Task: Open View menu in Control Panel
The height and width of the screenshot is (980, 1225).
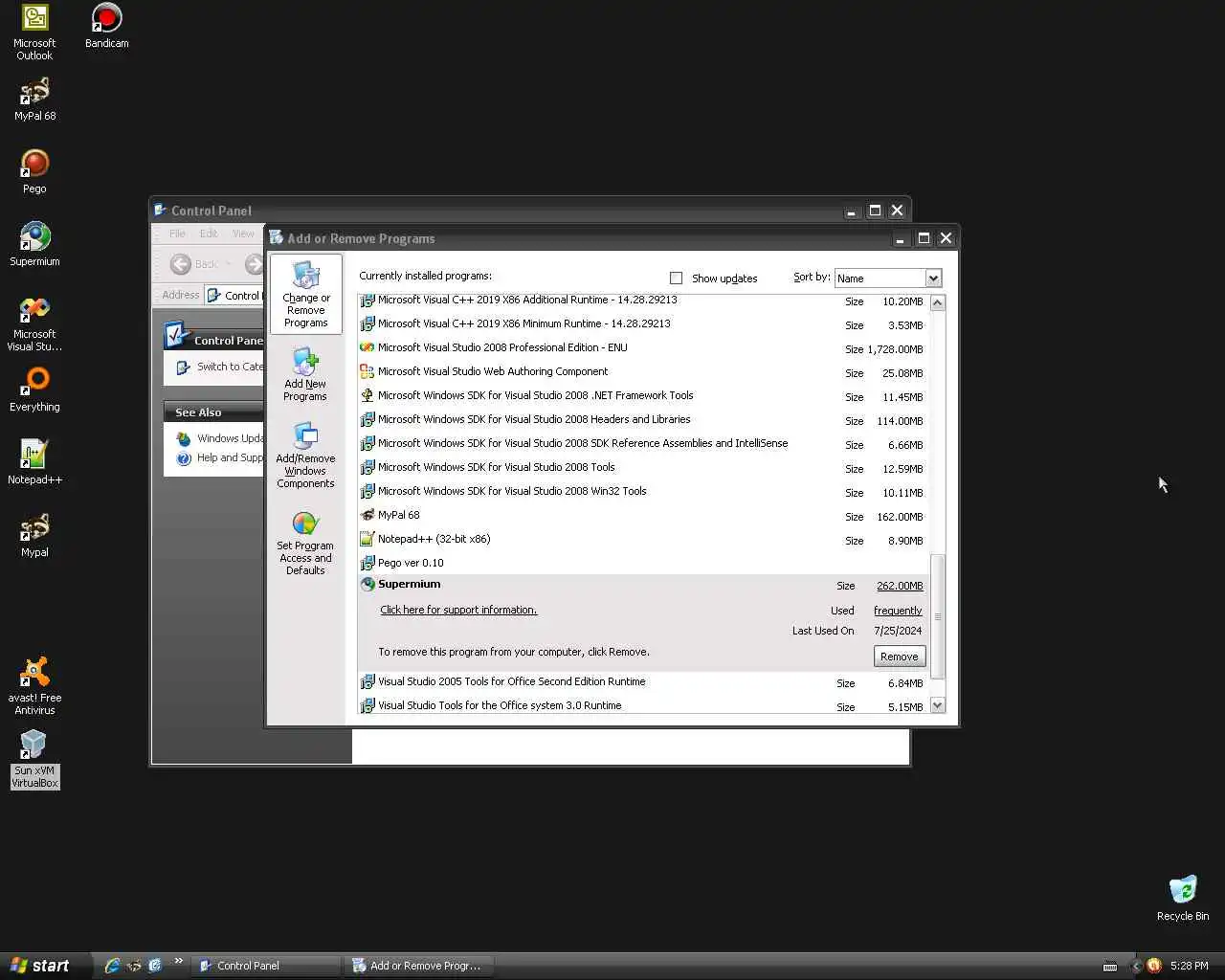Action: pos(244,234)
